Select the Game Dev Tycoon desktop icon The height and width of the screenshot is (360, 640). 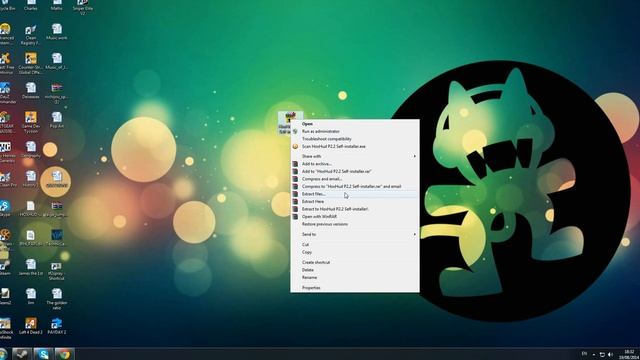[31, 122]
